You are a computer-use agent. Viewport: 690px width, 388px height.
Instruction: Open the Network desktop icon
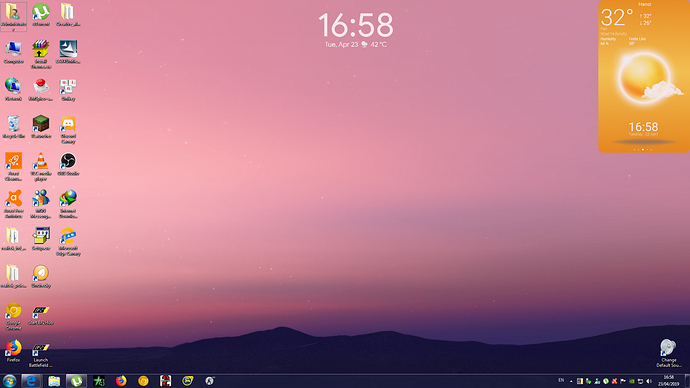click(x=13, y=89)
